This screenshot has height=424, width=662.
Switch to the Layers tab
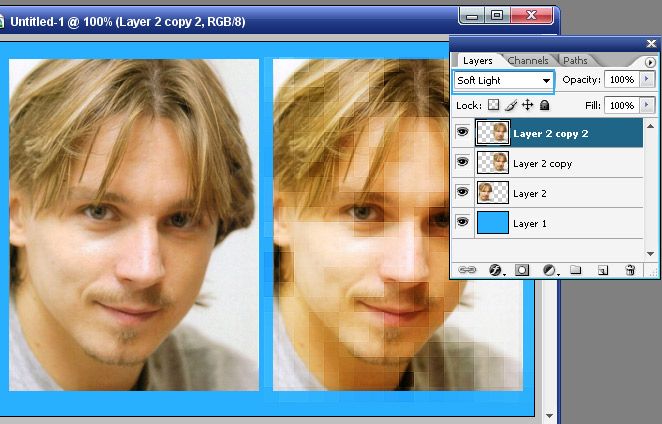pyautogui.click(x=478, y=60)
